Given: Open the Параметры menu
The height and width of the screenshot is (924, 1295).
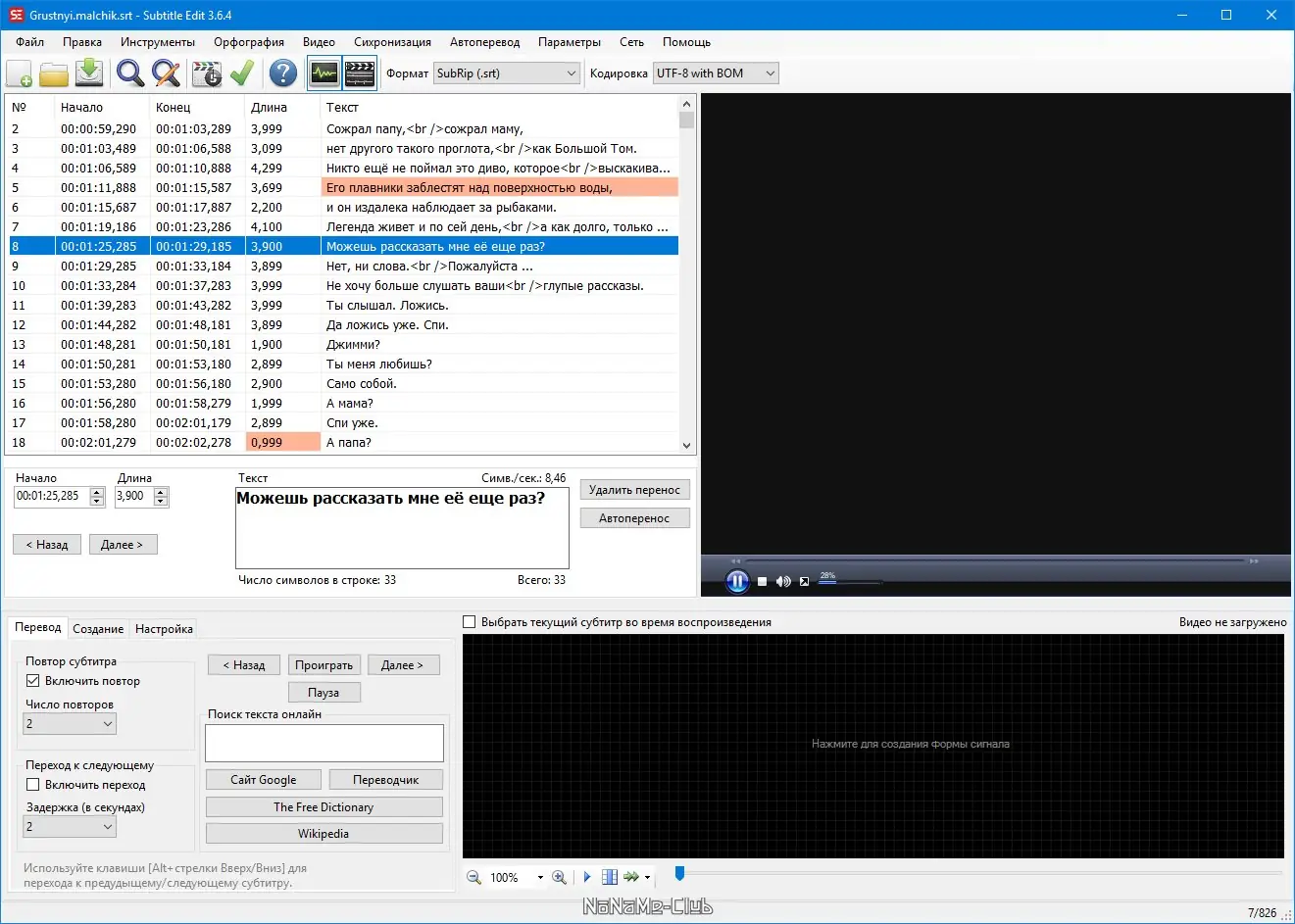Looking at the screenshot, I should coord(570,42).
